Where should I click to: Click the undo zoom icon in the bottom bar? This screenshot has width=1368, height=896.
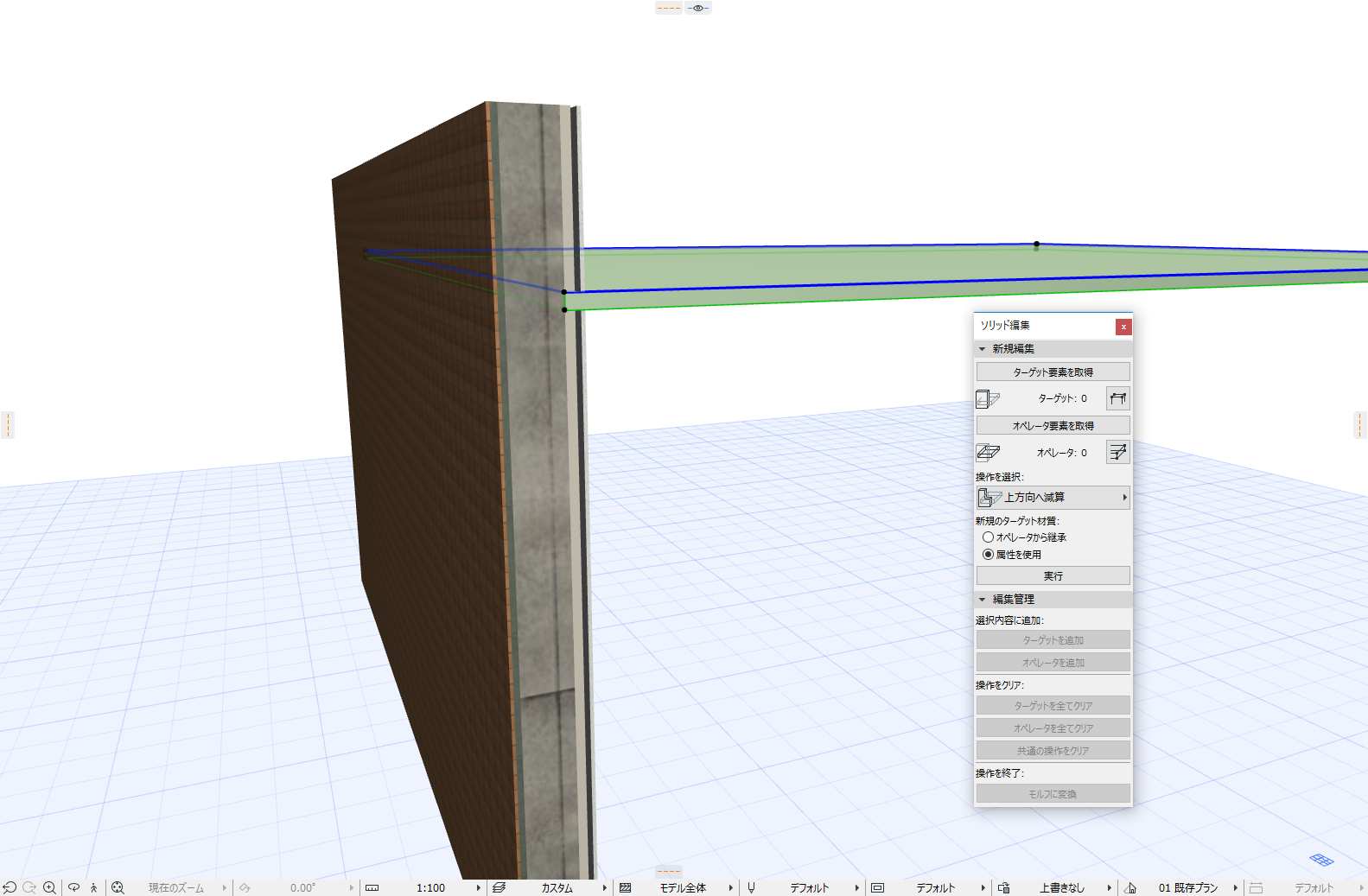pos(10,887)
